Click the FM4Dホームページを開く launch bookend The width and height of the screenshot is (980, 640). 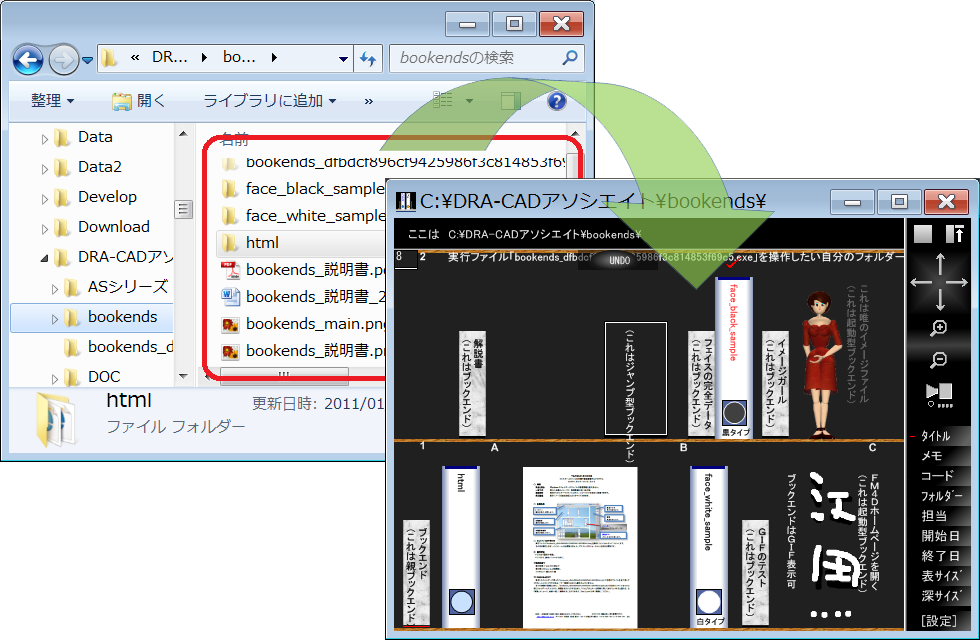[x=869, y=532]
